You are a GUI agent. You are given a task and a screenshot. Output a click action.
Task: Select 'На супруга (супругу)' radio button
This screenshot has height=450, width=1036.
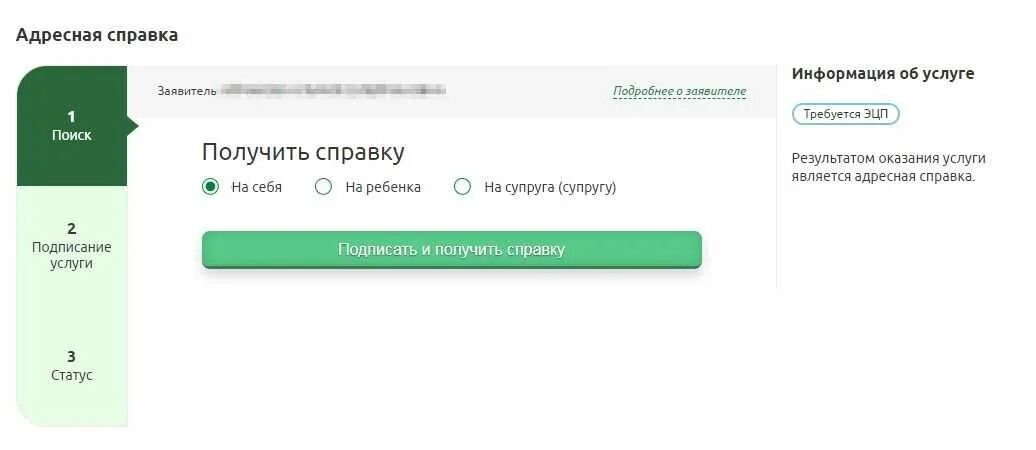[462, 187]
